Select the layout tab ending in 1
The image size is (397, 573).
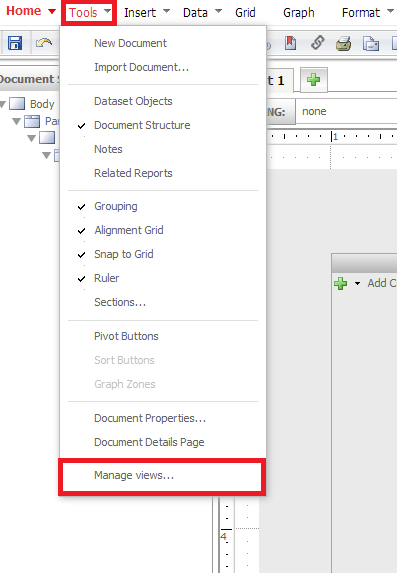click(x=280, y=80)
